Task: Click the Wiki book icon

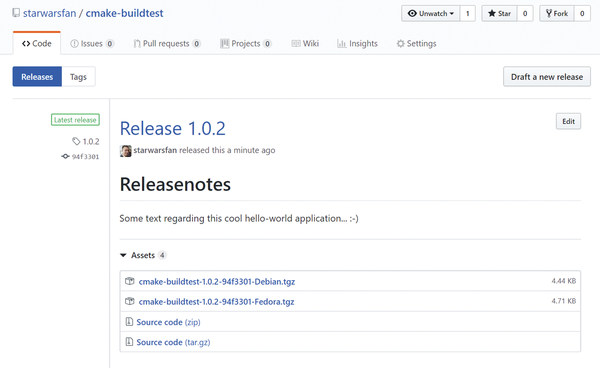Action: tap(296, 44)
